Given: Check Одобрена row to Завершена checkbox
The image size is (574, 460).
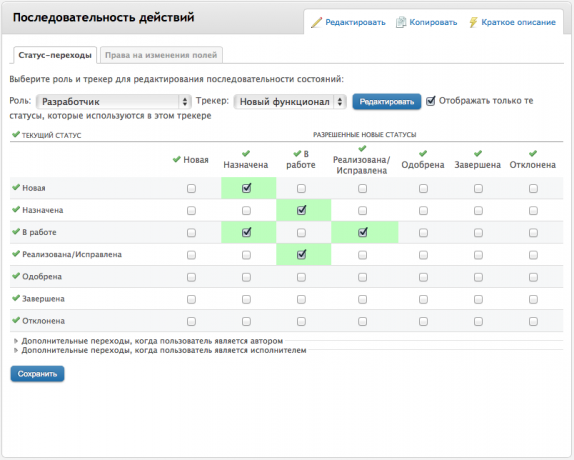Looking at the screenshot, I should click(x=478, y=277).
